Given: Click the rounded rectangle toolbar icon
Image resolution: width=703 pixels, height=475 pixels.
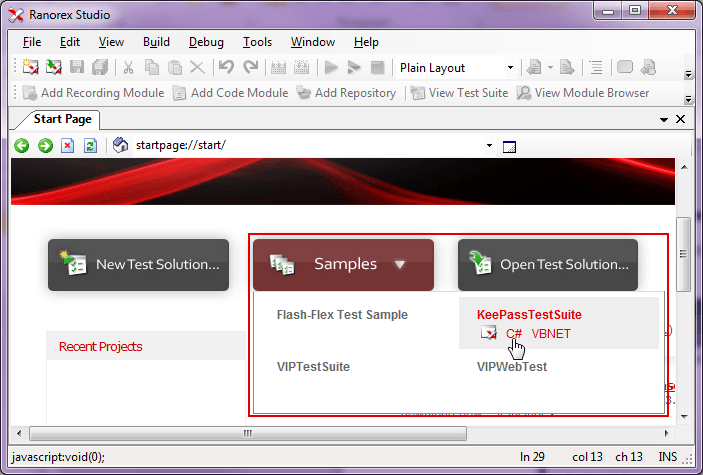Looking at the screenshot, I should [625, 67].
